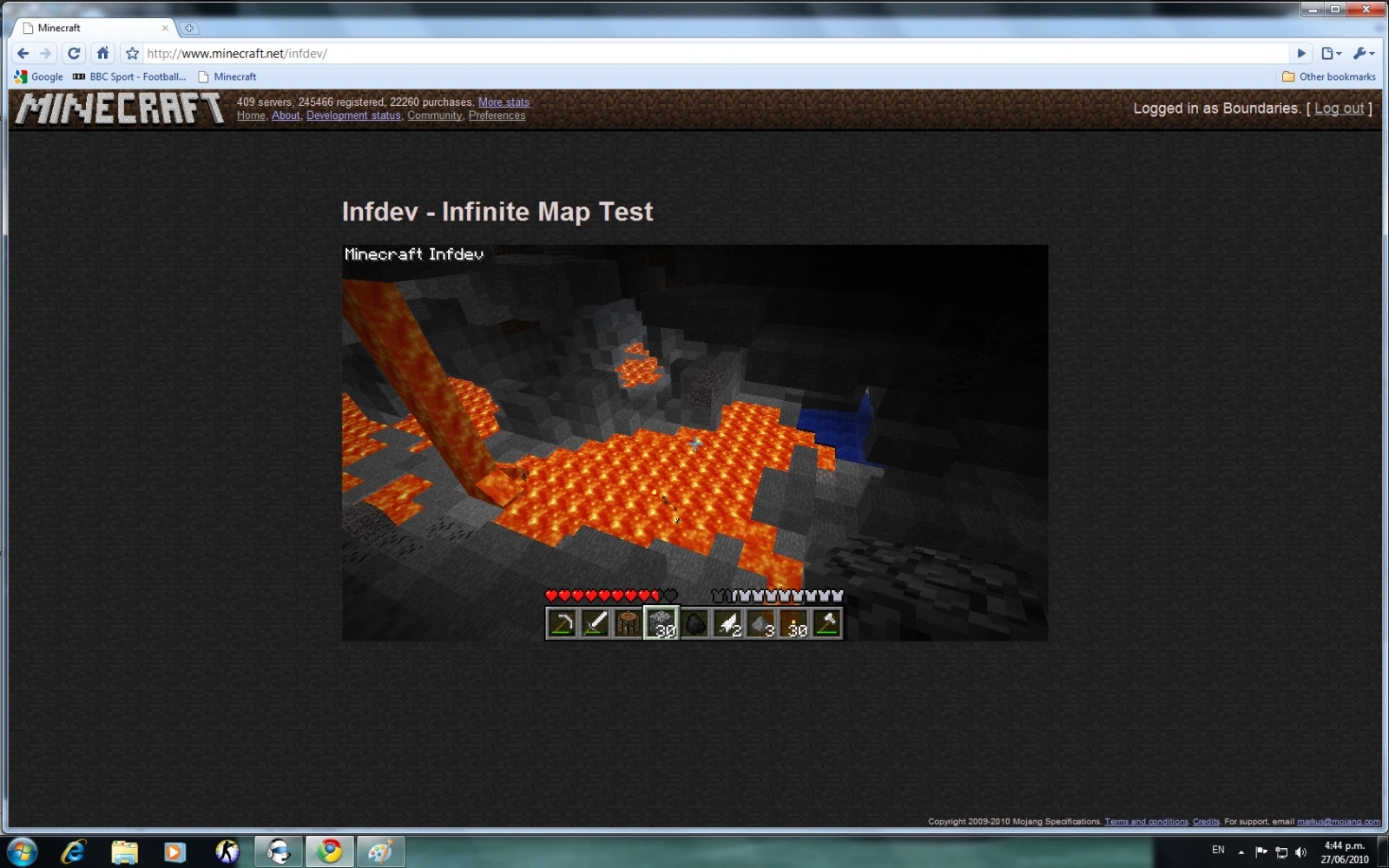Viewport: 1389px width, 868px height.
Task: Click the EN language indicator
Action: pyautogui.click(x=1218, y=850)
